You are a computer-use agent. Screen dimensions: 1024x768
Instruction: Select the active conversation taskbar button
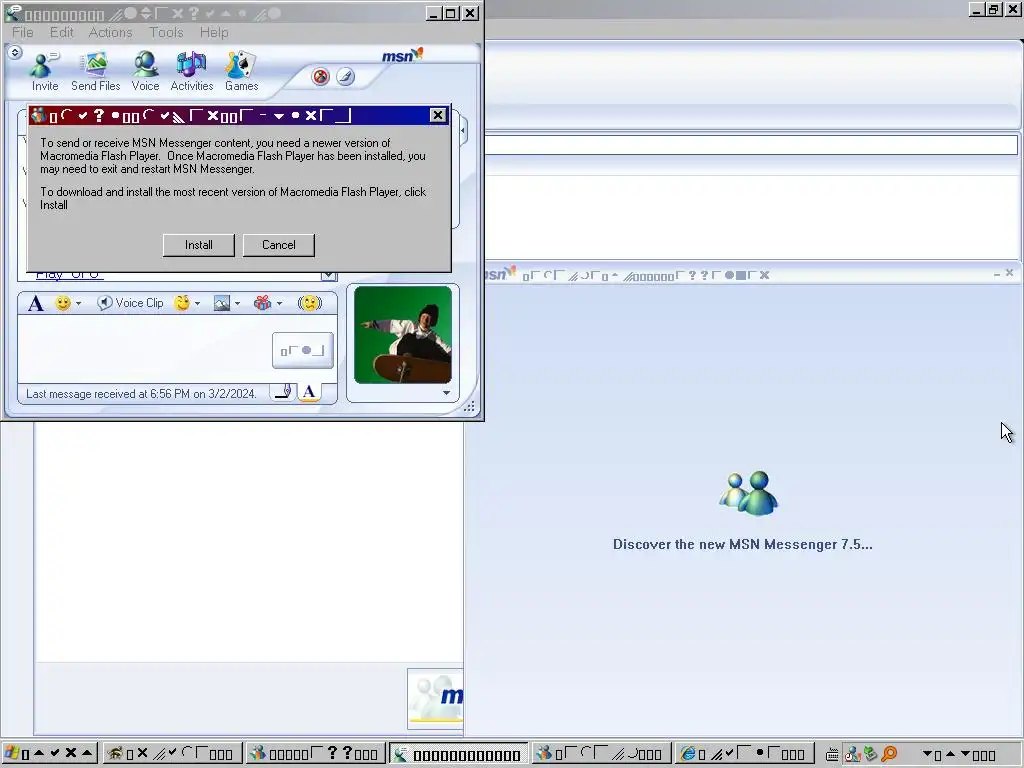(458, 754)
